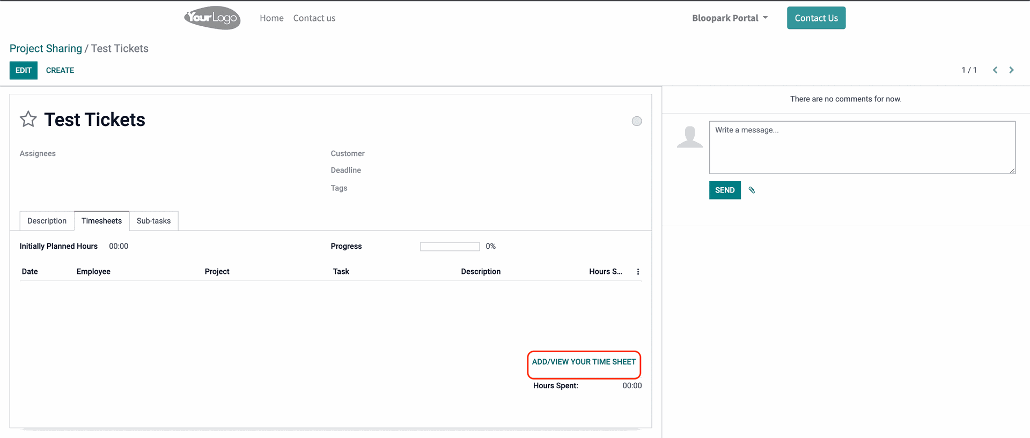Screen dimensions: 1030x438
Task: Click the Write a message text box
Action: 862,148
